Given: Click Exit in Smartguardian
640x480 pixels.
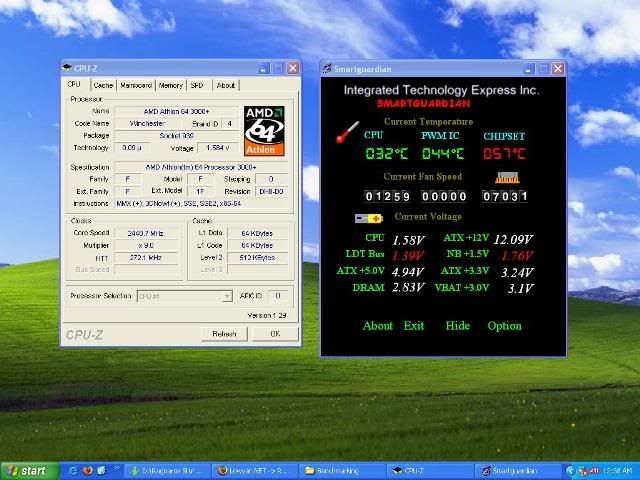Looking at the screenshot, I should tap(413, 326).
